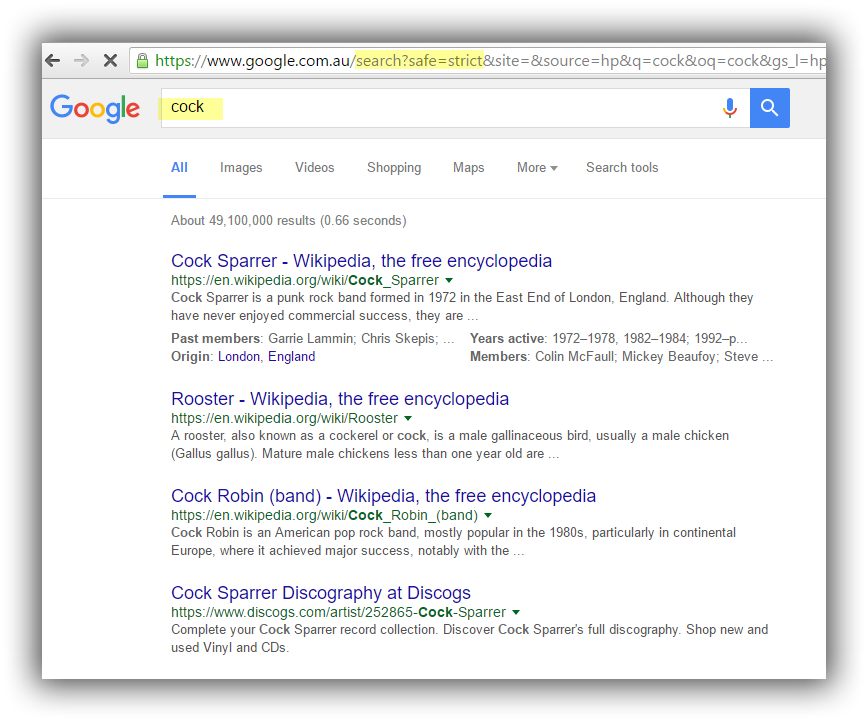868x721 pixels.
Task: Click the padlock icon in the address bar
Action: click(x=142, y=60)
